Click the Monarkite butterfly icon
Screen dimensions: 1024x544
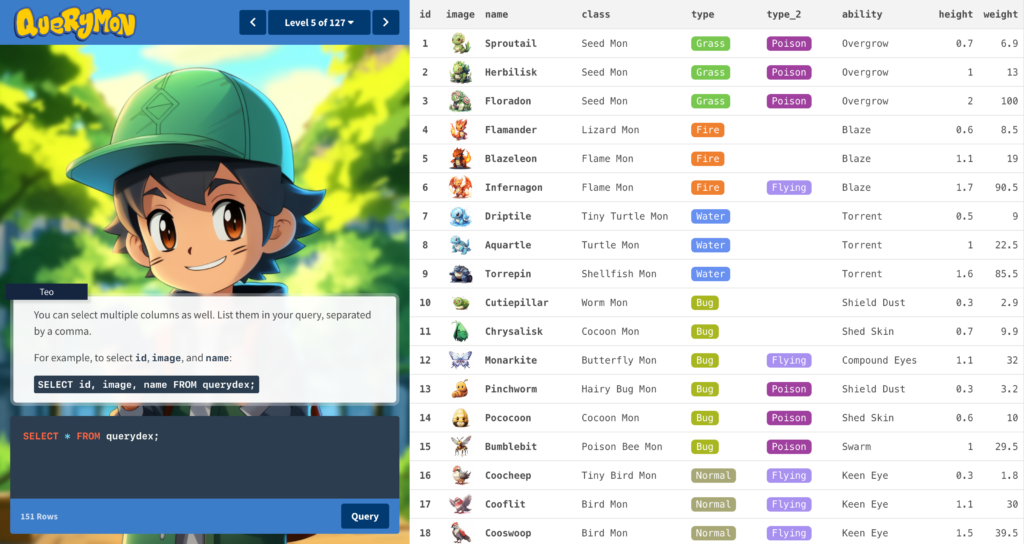(460, 360)
